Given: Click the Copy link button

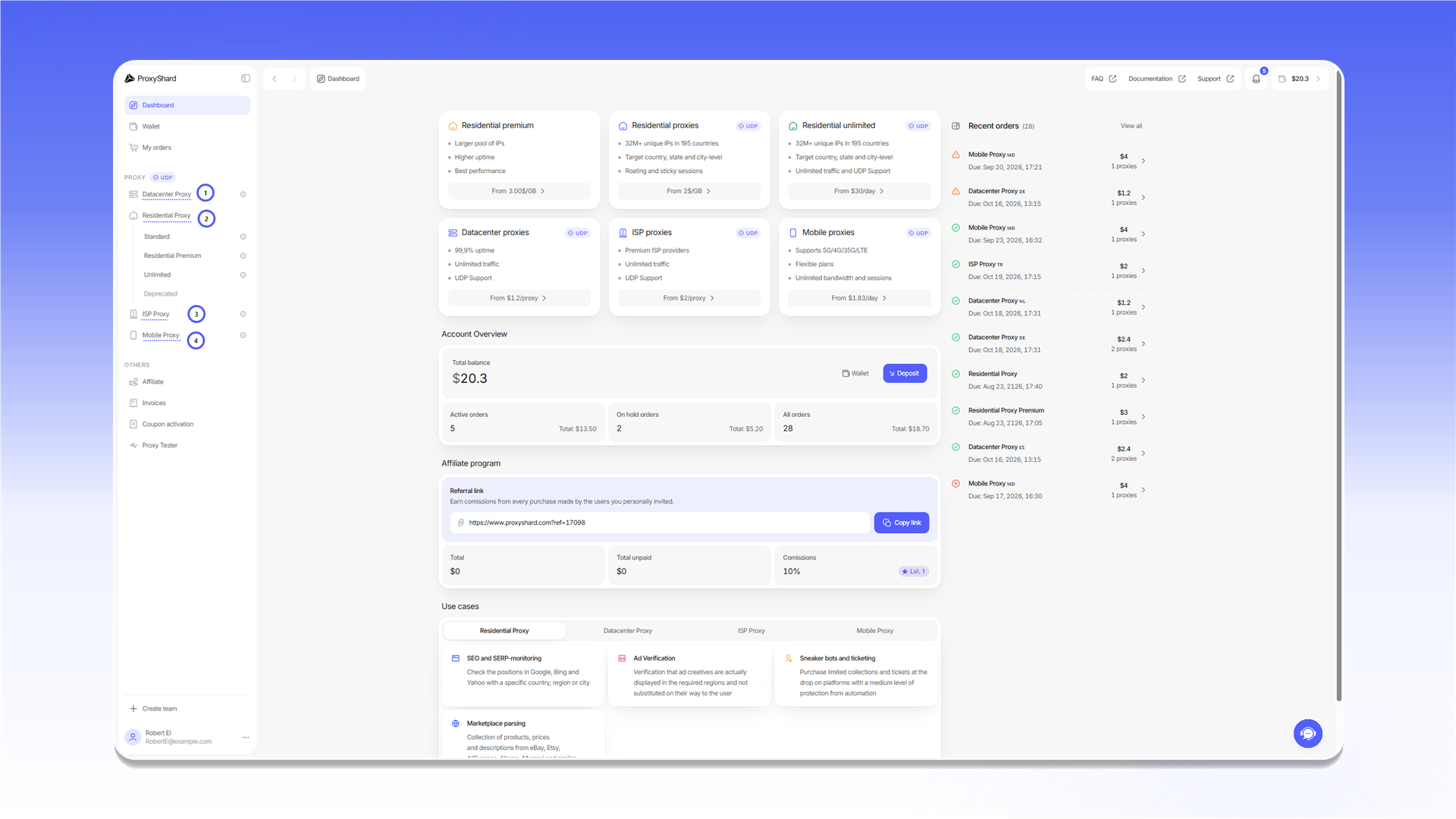Looking at the screenshot, I should click(901, 522).
